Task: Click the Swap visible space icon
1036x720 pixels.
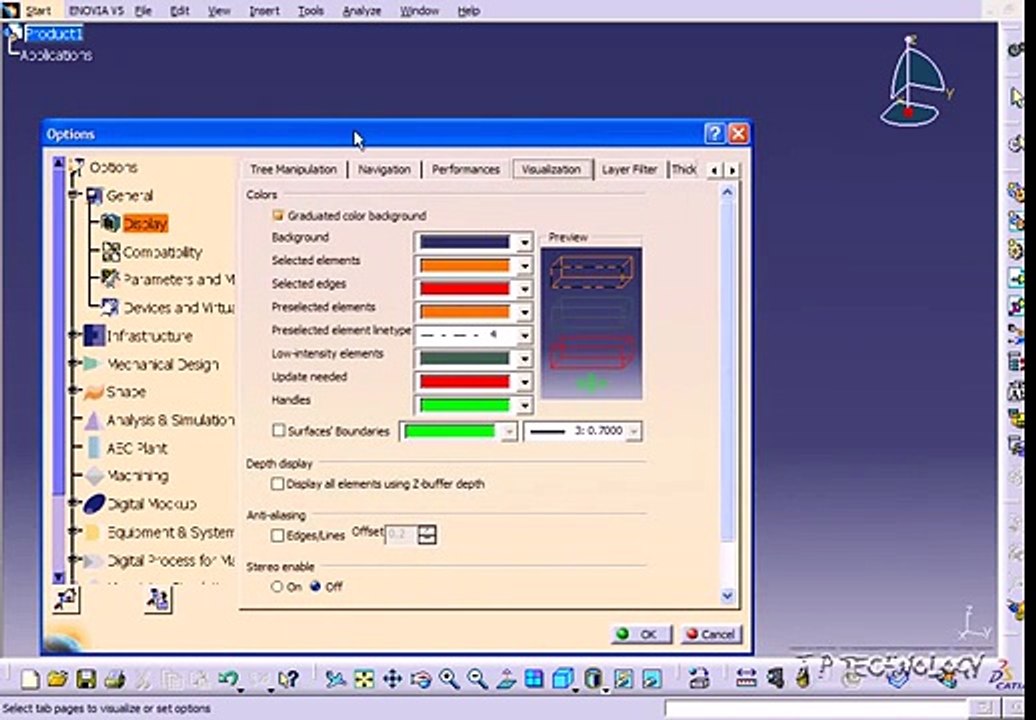Action: 651,679
